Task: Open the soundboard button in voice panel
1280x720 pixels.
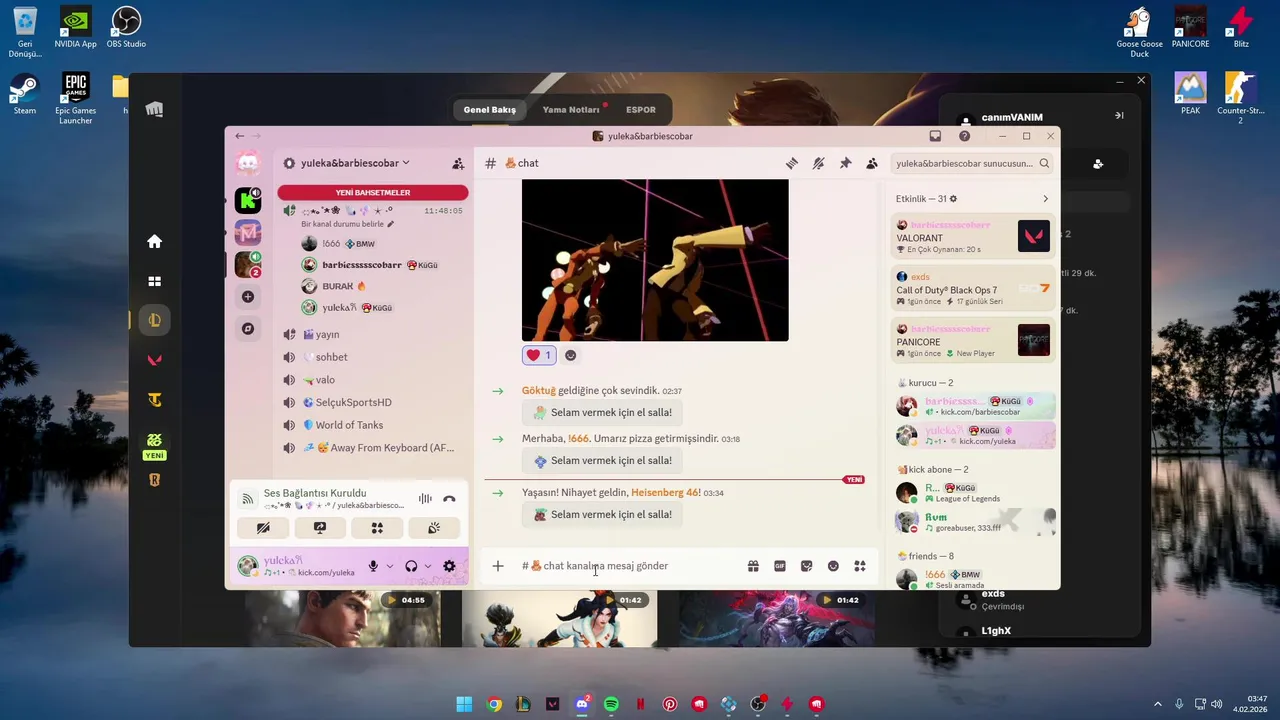Action: (x=434, y=528)
